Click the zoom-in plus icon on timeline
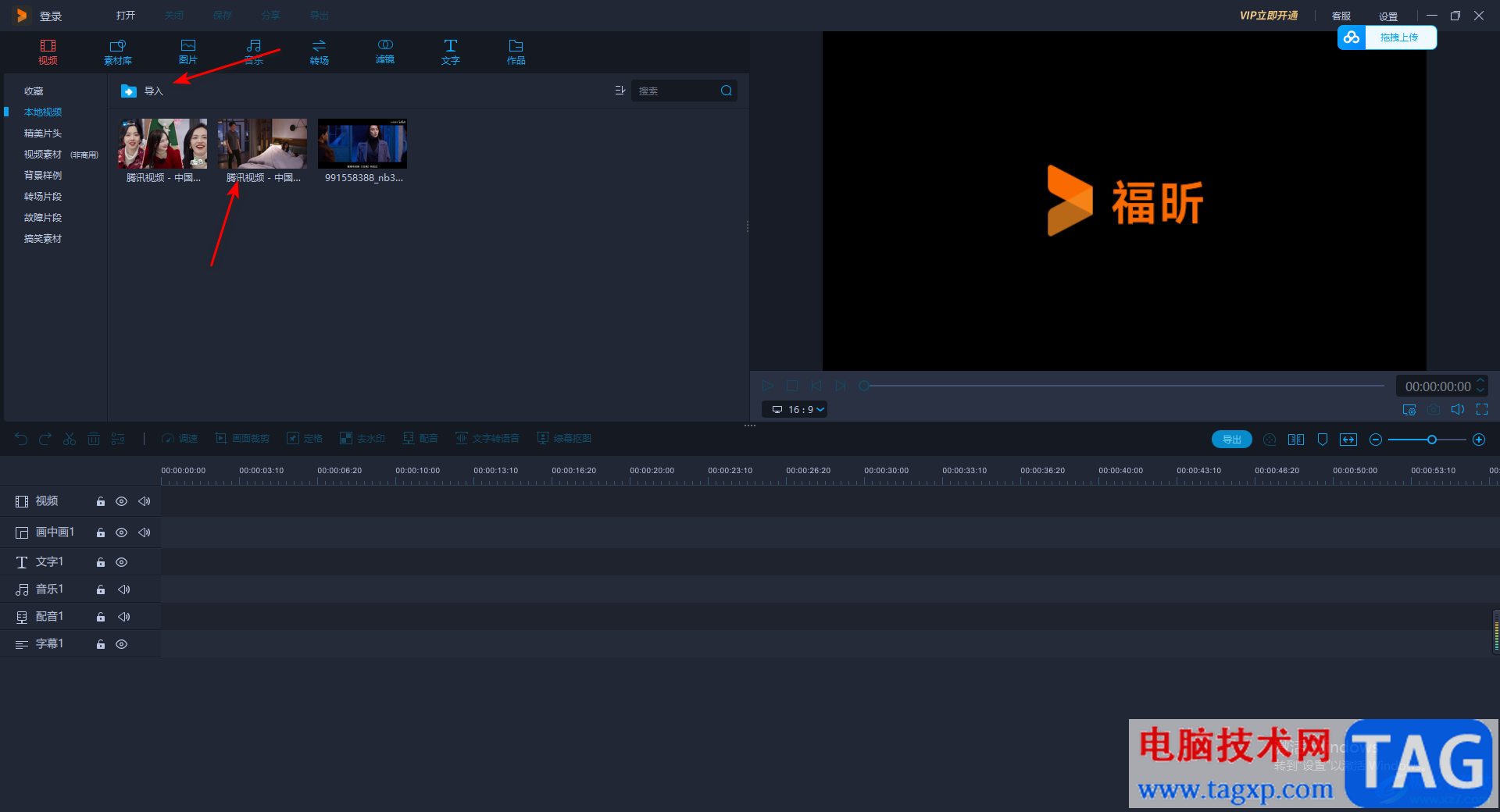 point(1479,440)
